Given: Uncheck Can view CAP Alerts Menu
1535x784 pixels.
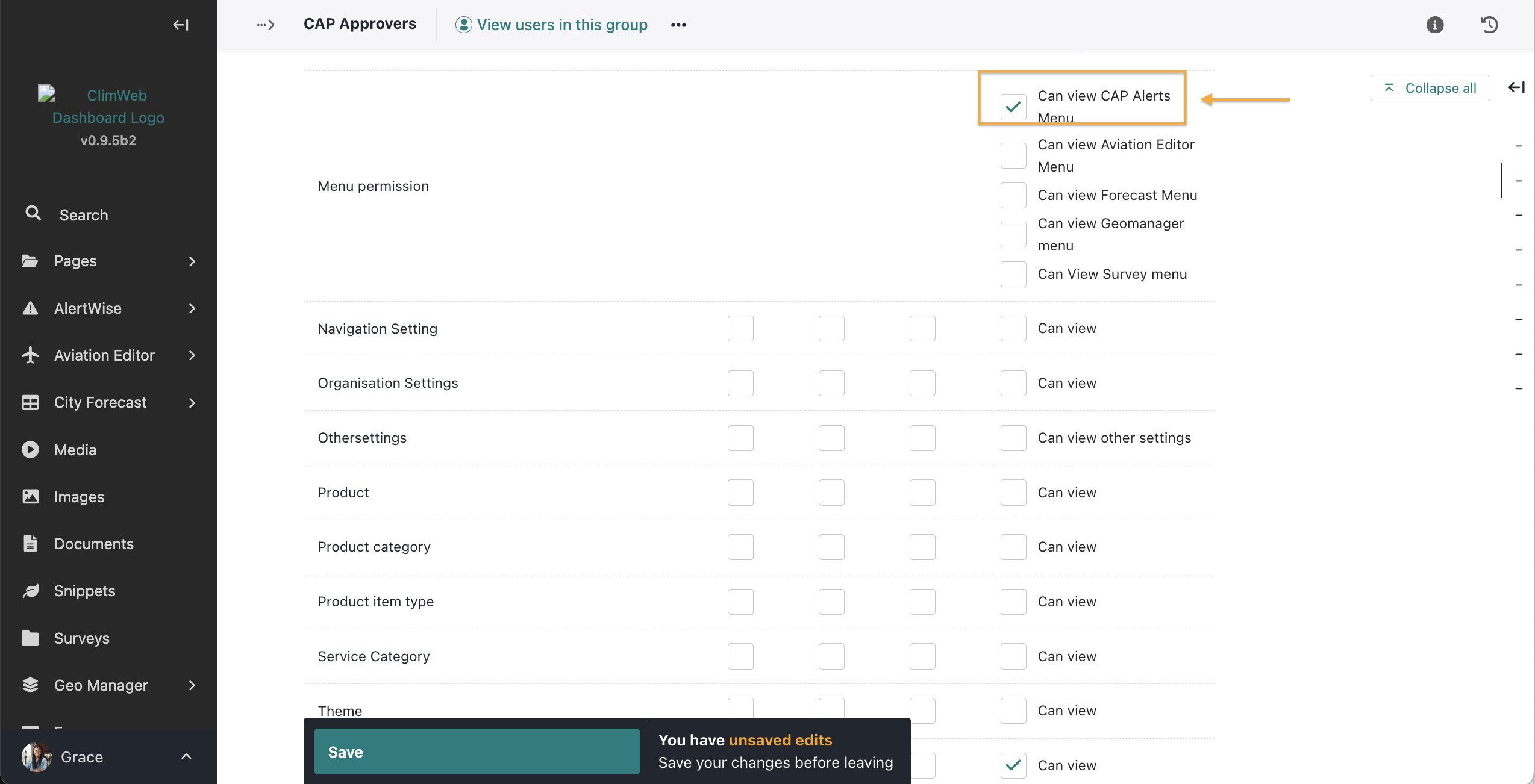Looking at the screenshot, I should [x=1013, y=107].
